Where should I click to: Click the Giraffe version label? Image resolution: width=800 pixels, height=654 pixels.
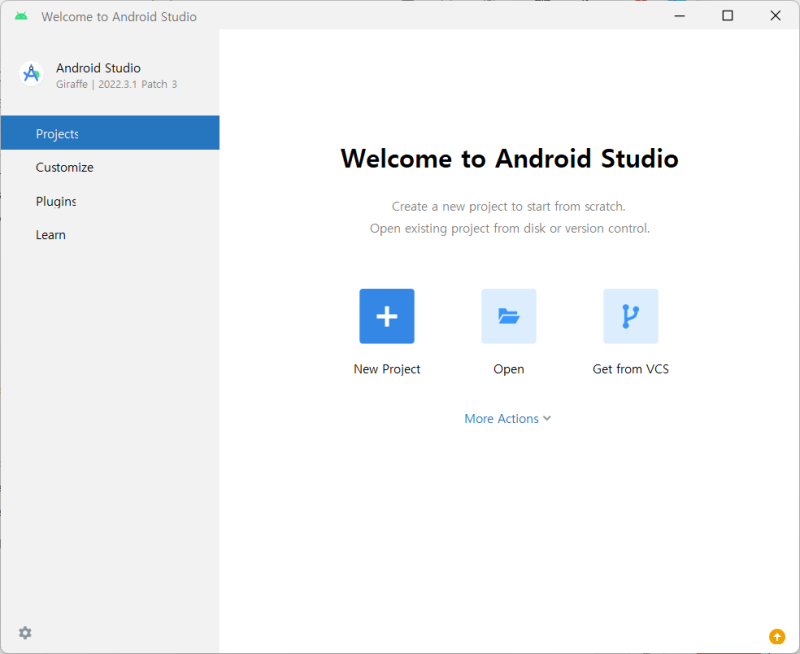pos(116,84)
